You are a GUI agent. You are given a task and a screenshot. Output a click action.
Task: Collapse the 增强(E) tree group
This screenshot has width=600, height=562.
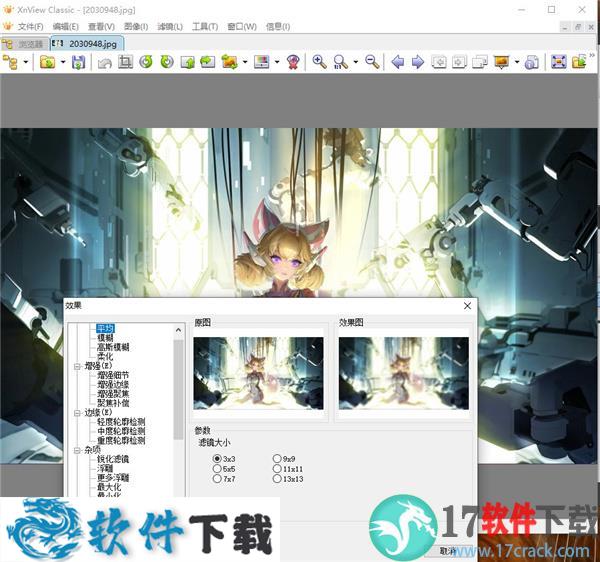coord(77,366)
